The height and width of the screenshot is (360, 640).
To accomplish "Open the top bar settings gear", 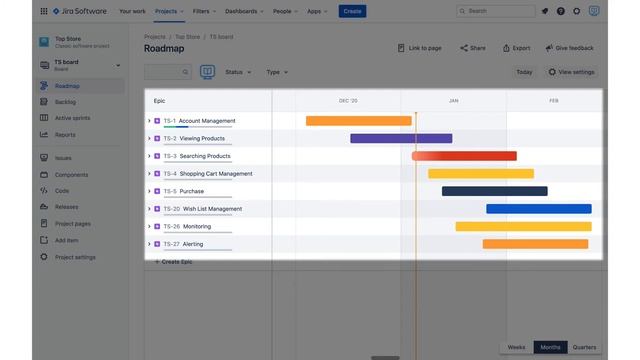I will 576,11.
